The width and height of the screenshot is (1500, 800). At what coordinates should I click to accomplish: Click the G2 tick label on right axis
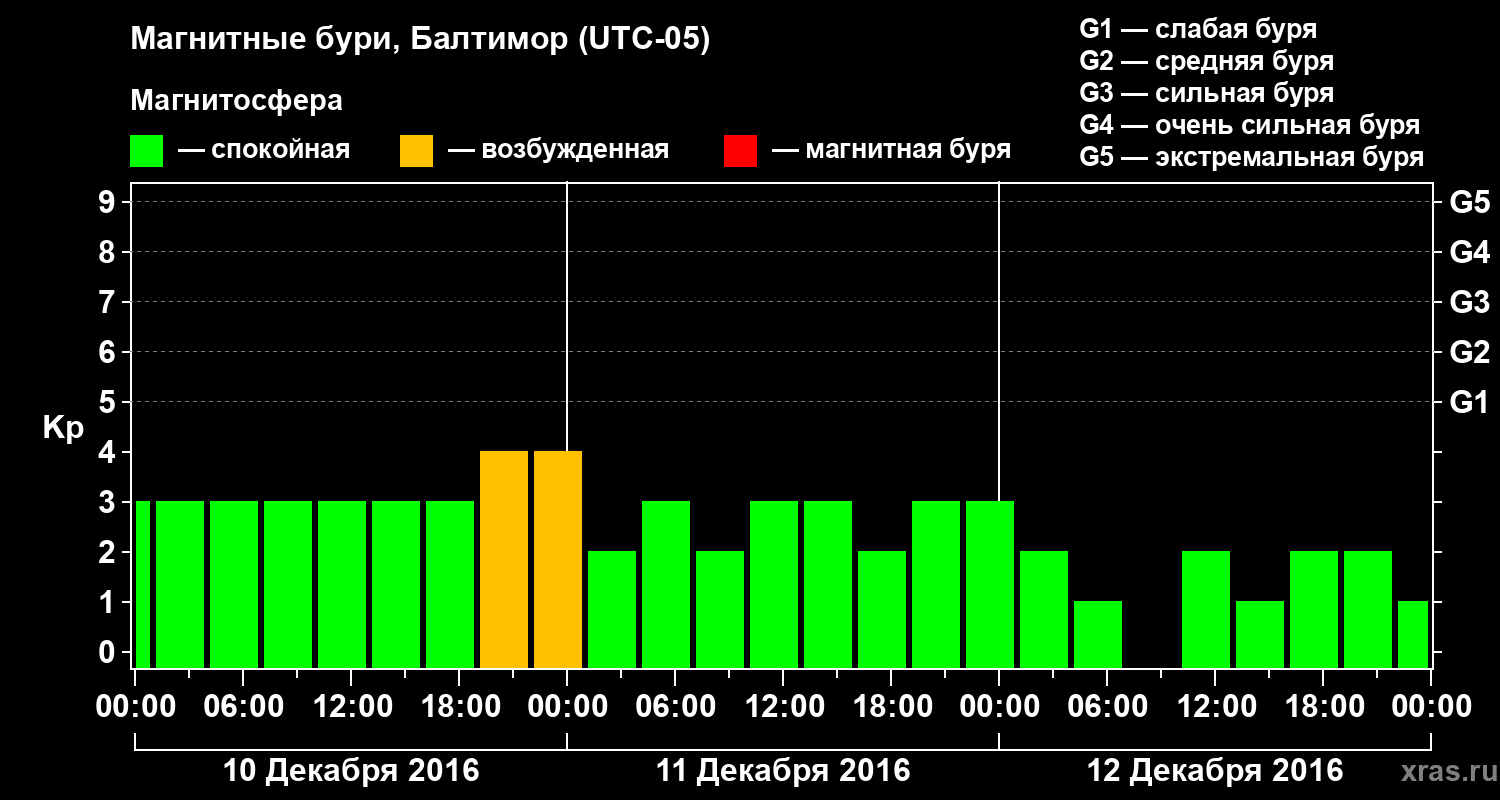[1469, 352]
